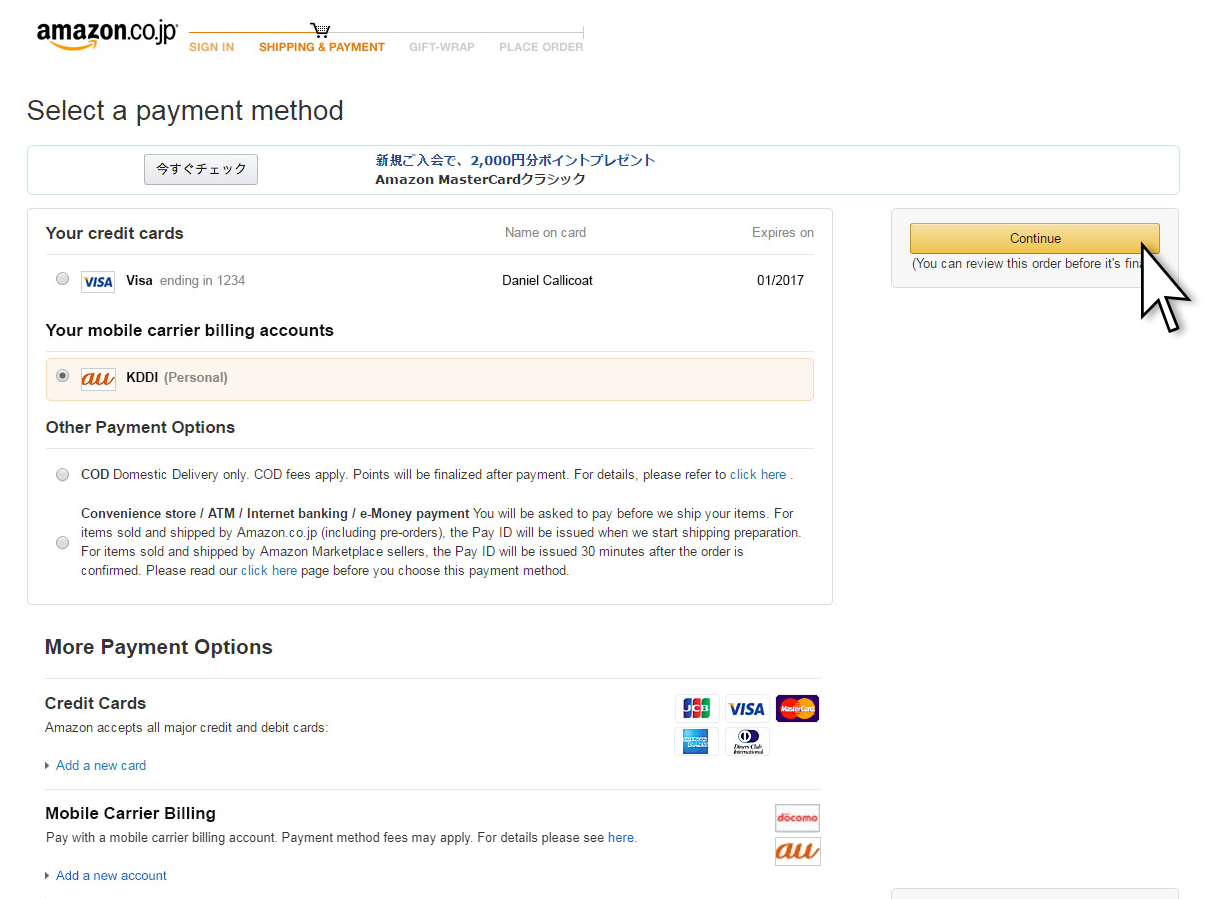Click the Diners Club International logo
The width and height of the screenshot is (1205, 899).
pyautogui.click(x=747, y=741)
